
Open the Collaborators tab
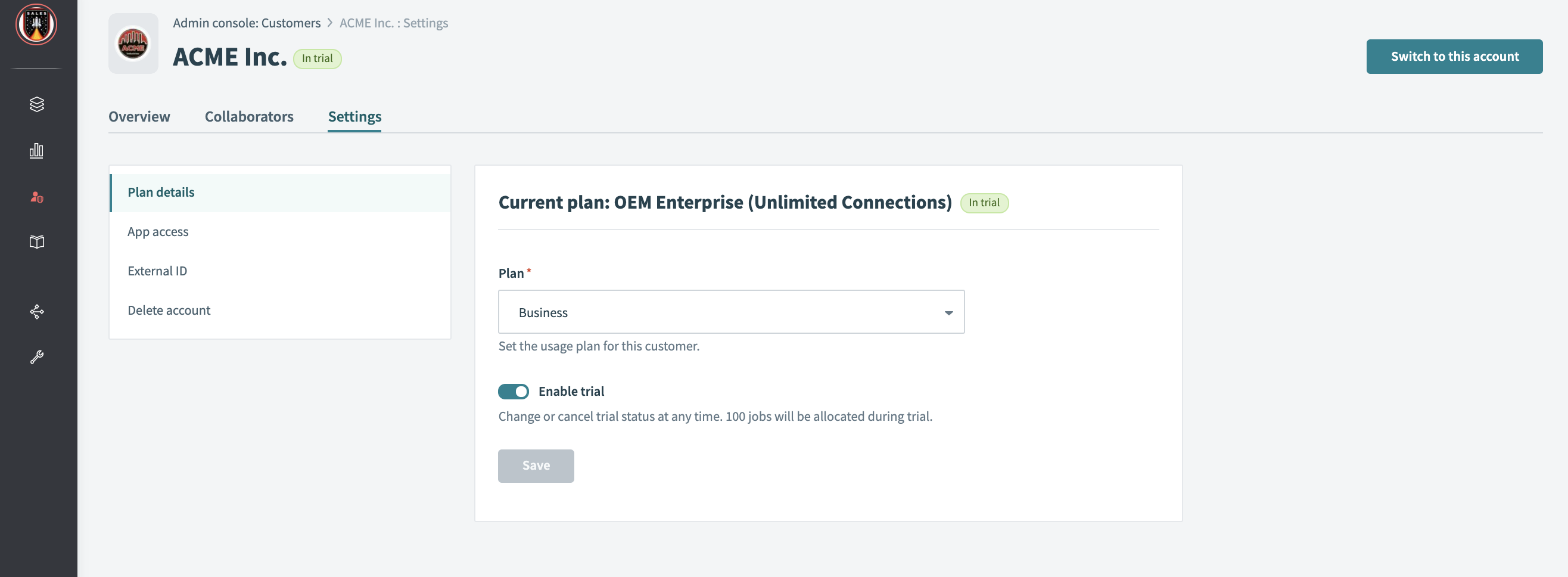click(x=249, y=116)
